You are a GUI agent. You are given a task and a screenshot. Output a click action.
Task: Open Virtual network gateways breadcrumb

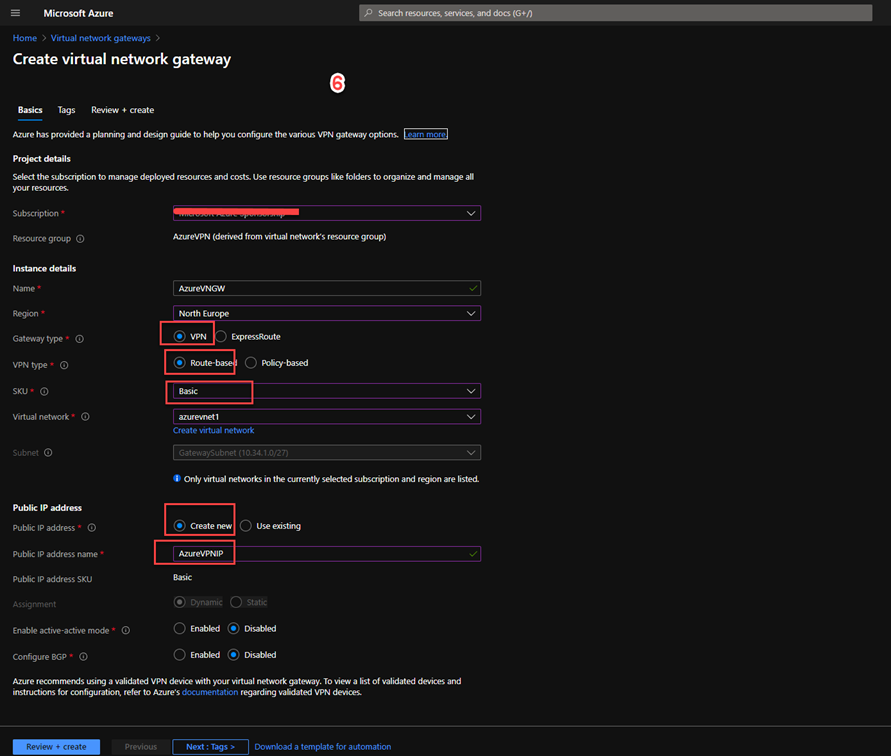pyautogui.click(x=101, y=38)
